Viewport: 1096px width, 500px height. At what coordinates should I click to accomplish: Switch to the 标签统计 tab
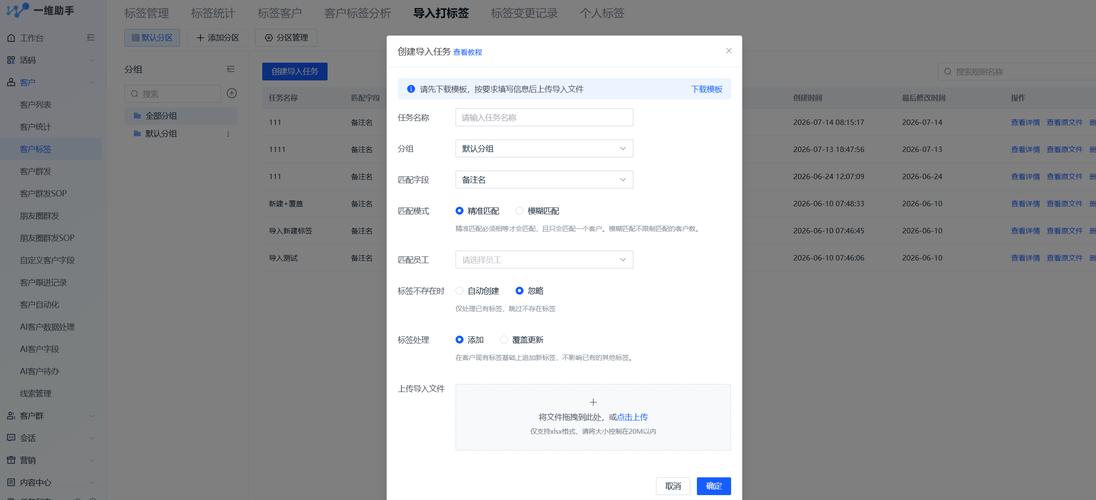pyautogui.click(x=213, y=13)
